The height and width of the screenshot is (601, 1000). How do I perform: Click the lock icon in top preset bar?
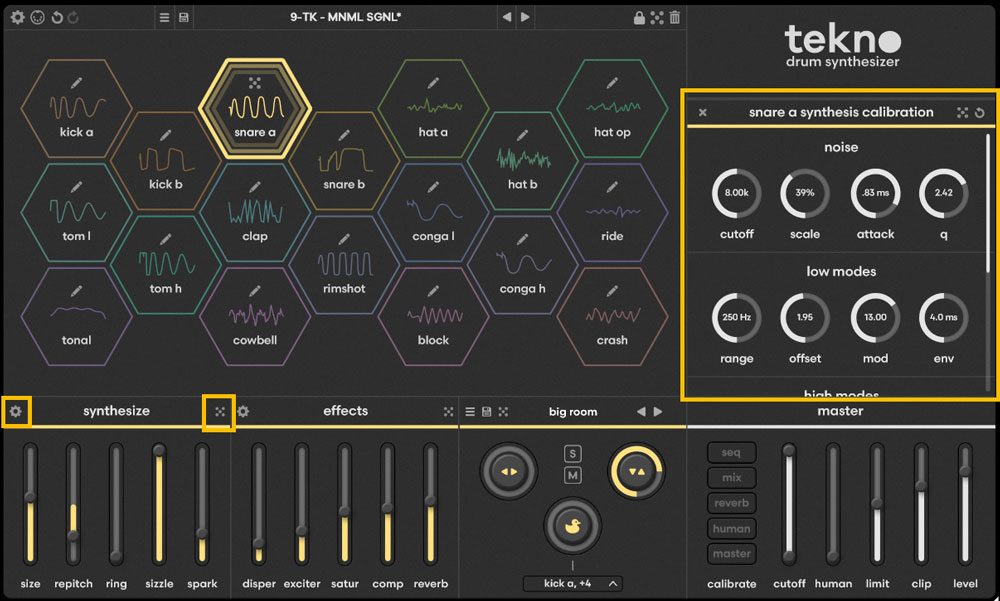point(639,18)
